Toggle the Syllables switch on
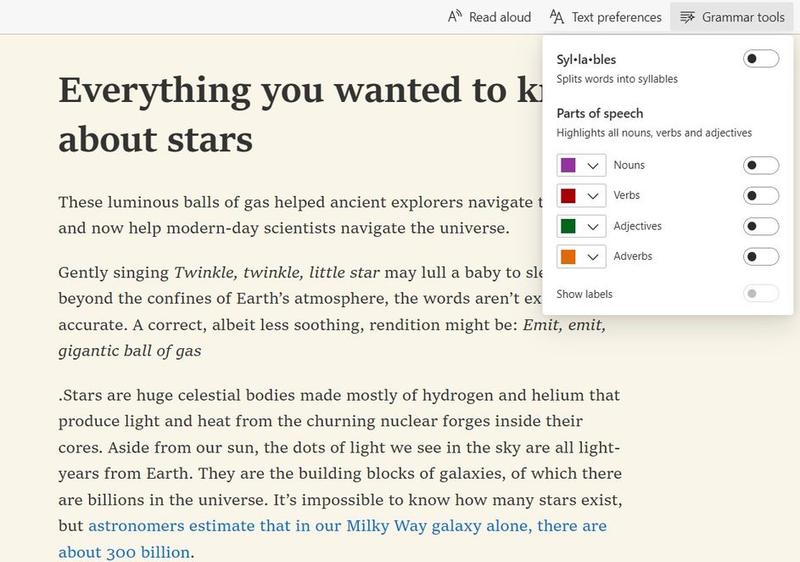800x562 pixels. [x=761, y=60]
